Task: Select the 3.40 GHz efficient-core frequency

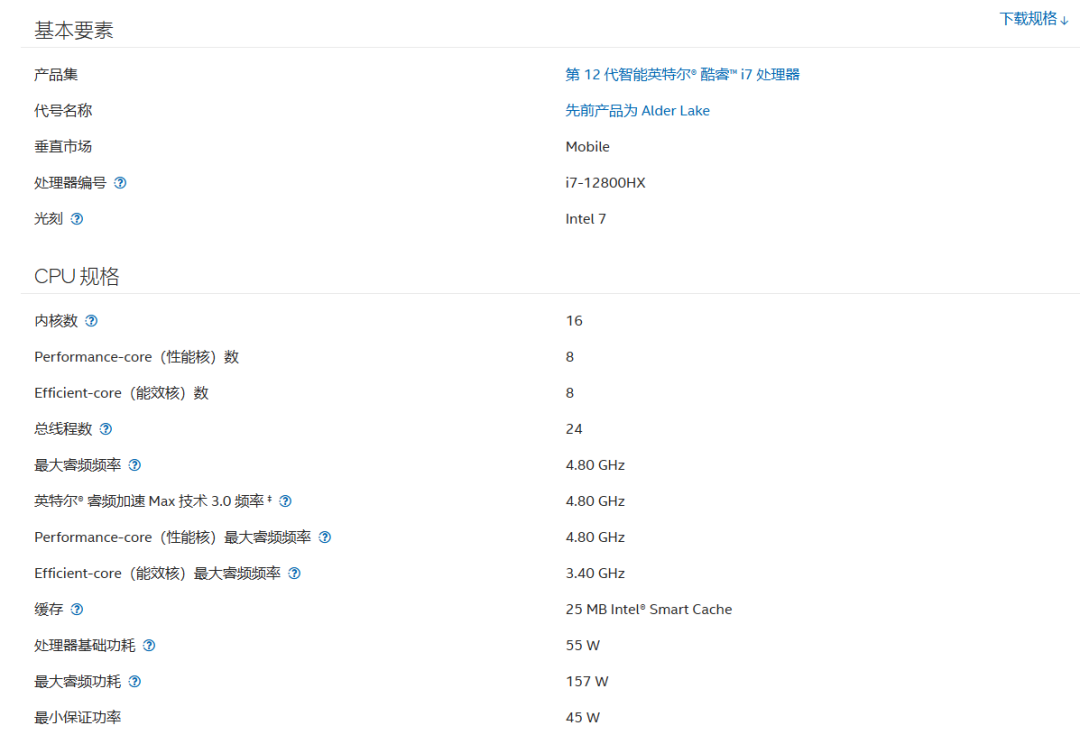Action: (595, 573)
